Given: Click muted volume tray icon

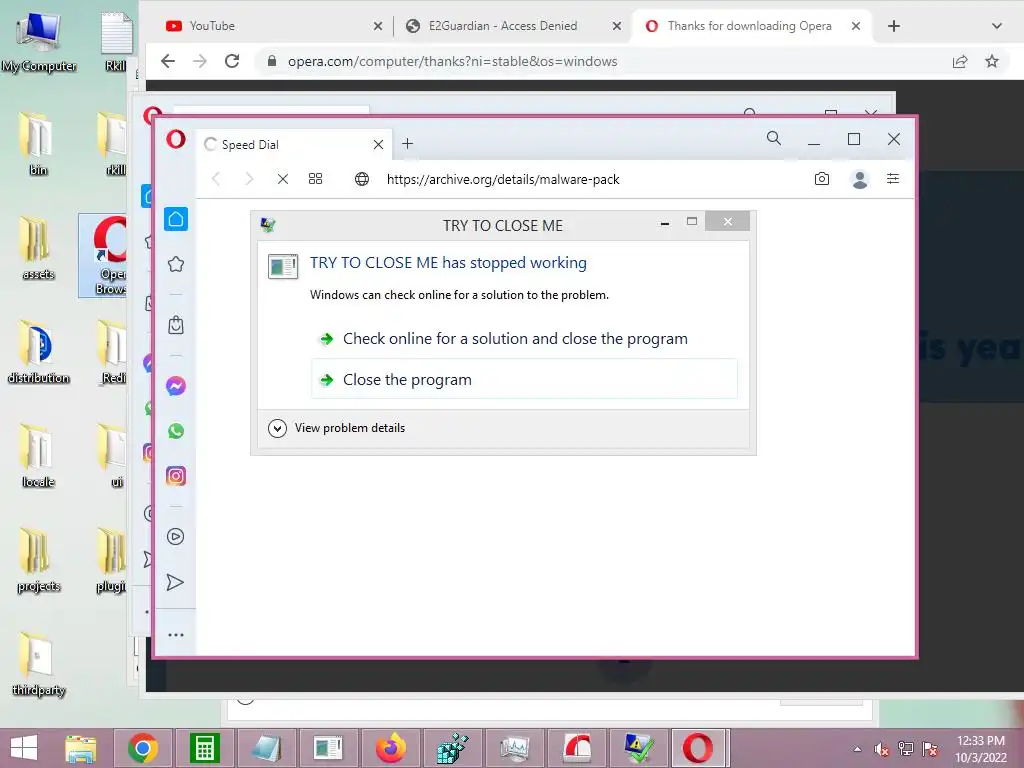Looking at the screenshot, I should point(882,749).
